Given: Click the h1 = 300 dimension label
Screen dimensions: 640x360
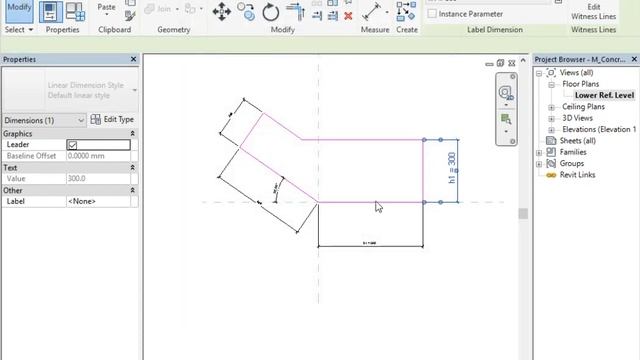Looking at the screenshot, I should pyautogui.click(x=451, y=168).
